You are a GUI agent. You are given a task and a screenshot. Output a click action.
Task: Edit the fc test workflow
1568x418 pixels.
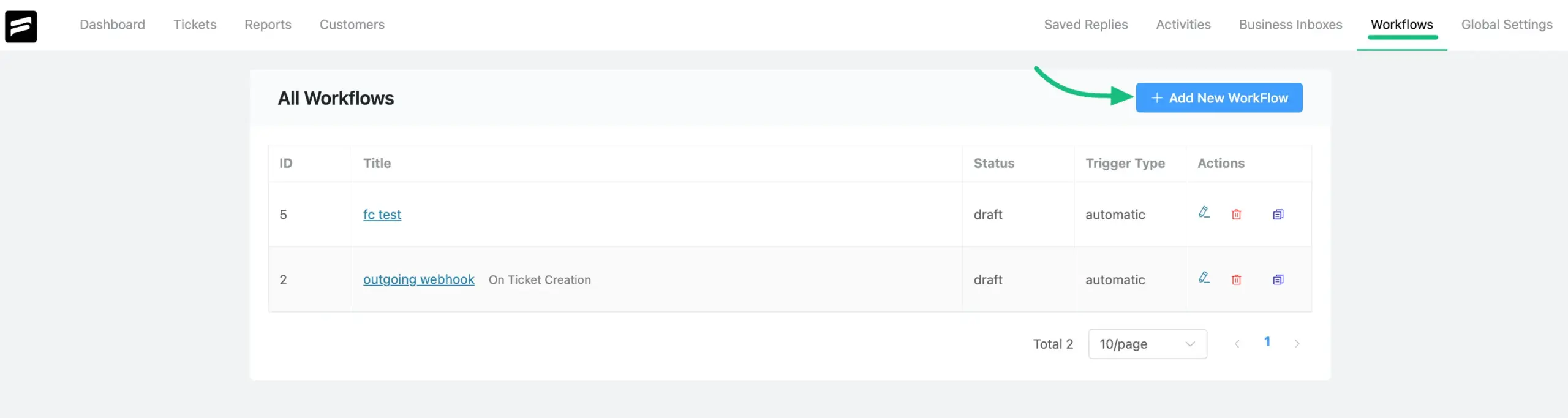[1204, 213]
